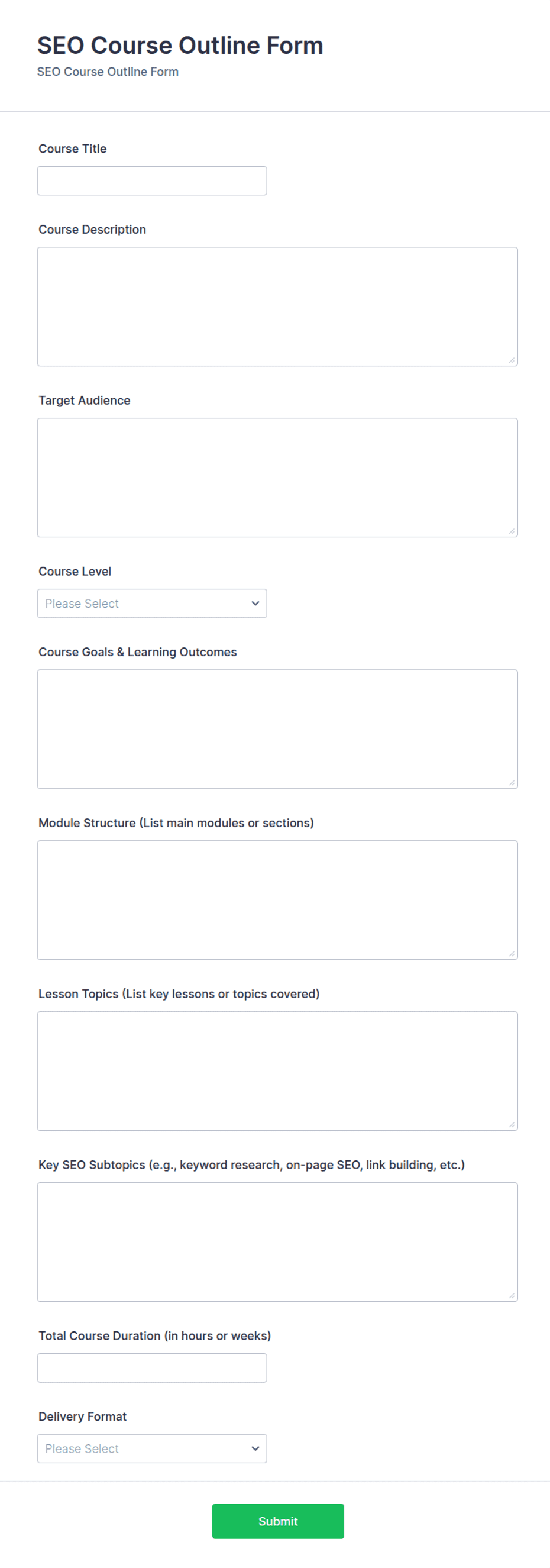Screen dimensions: 550x1568
Task: Submit the form with the green button
Action: pyautogui.click(x=278, y=1521)
